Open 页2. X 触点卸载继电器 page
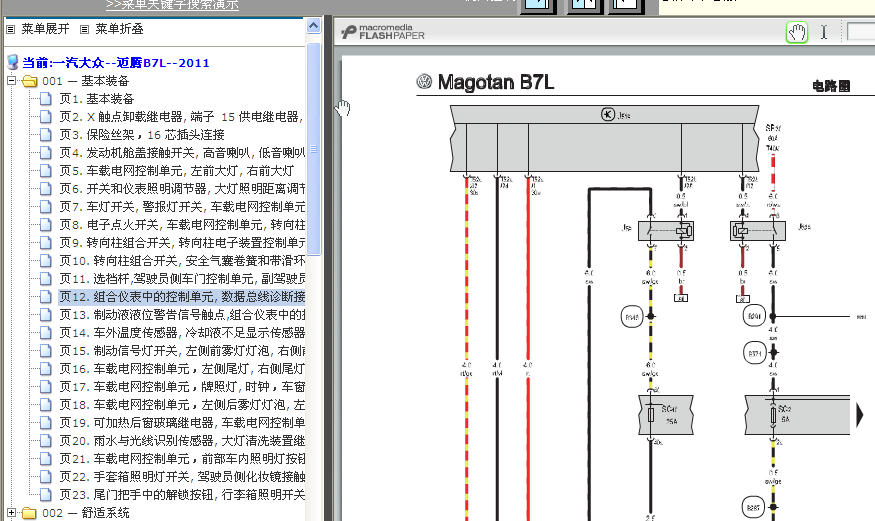The image size is (875, 521). click(182, 117)
